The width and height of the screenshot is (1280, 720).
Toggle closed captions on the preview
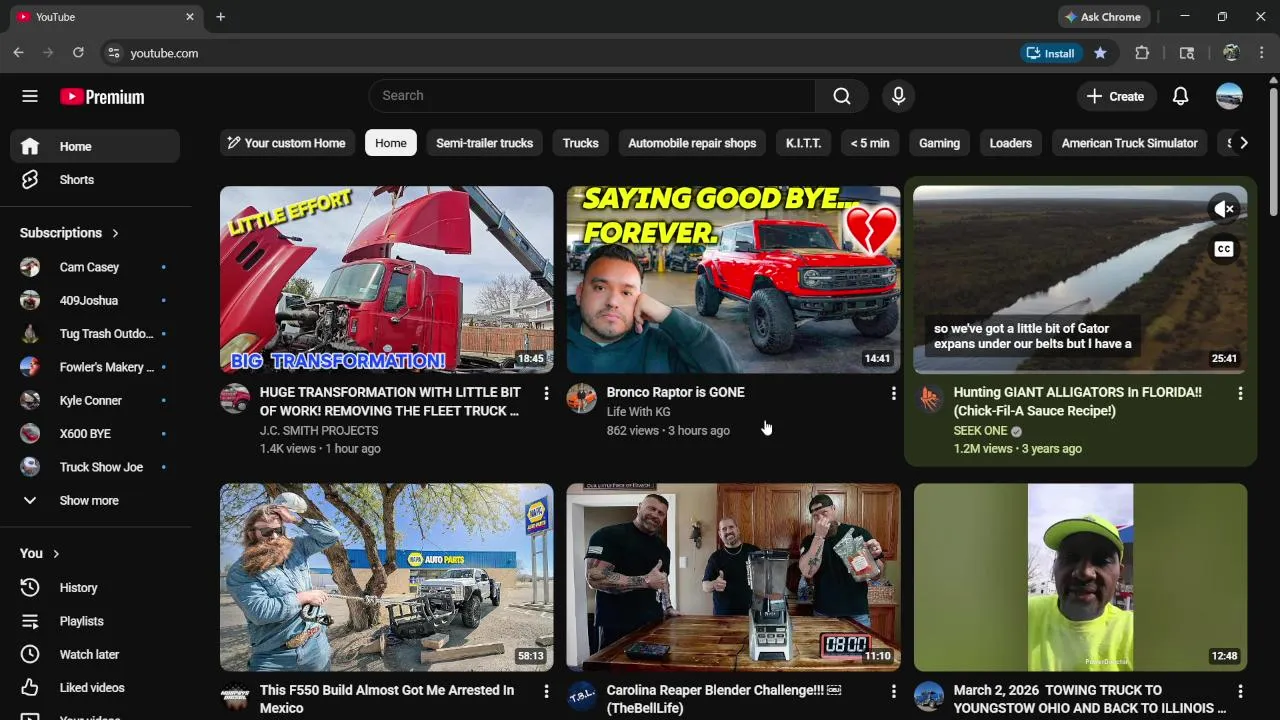[x=1224, y=249]
